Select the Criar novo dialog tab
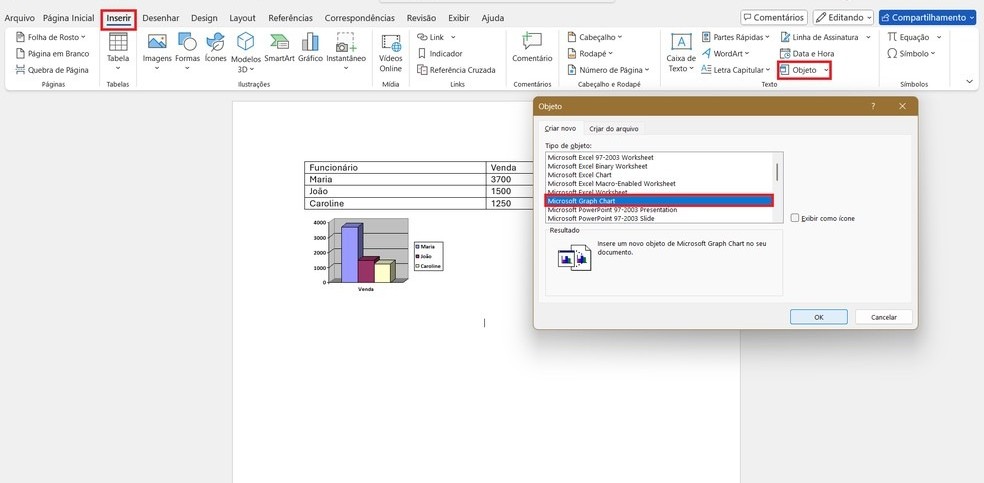Image resolution: width=984 pixels, height=483 pixels. point(560,128)
